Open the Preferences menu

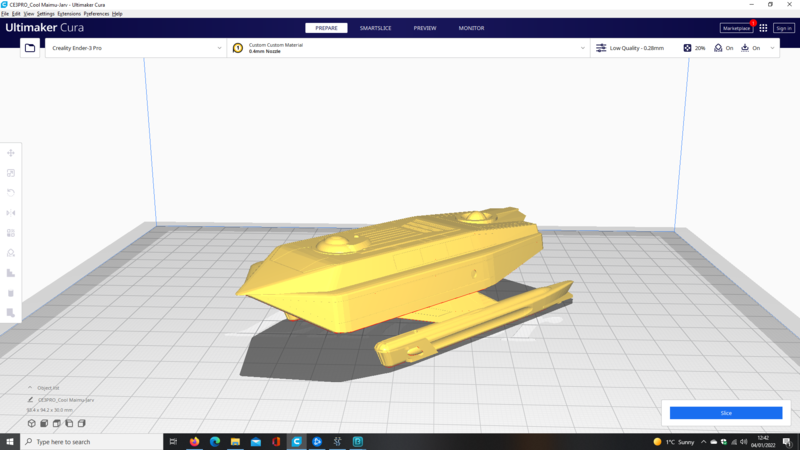pos(96,14)
